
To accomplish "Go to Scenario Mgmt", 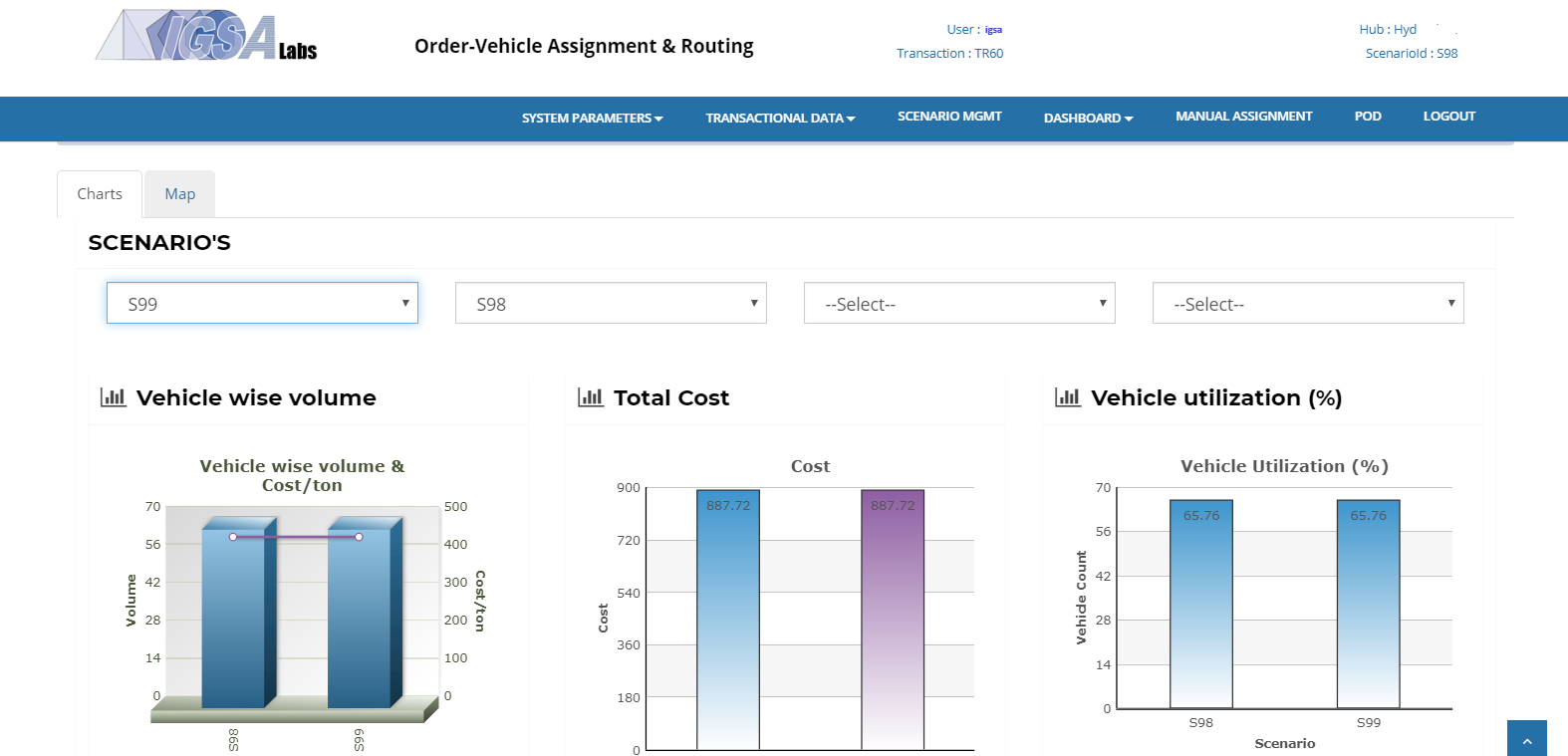I will [949, 117].
